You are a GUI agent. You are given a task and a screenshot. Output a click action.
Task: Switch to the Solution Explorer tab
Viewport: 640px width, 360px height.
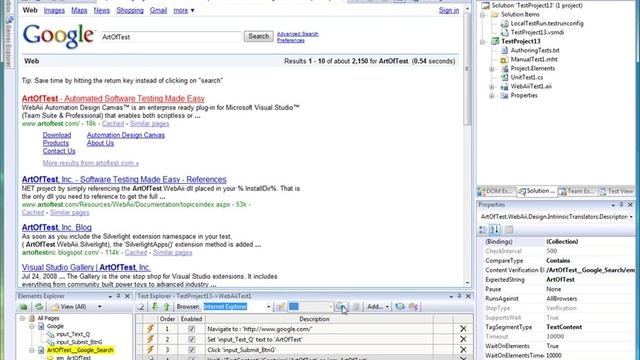coord(537,191)
